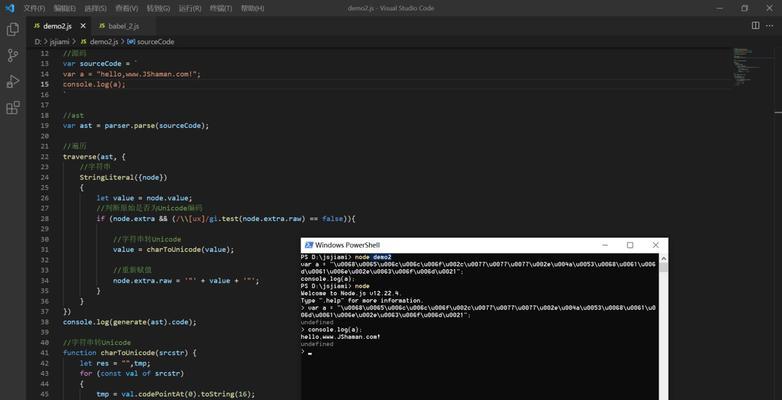Click "node demo2" command in PowerShell
782x400 pixels.
[373, 257]
